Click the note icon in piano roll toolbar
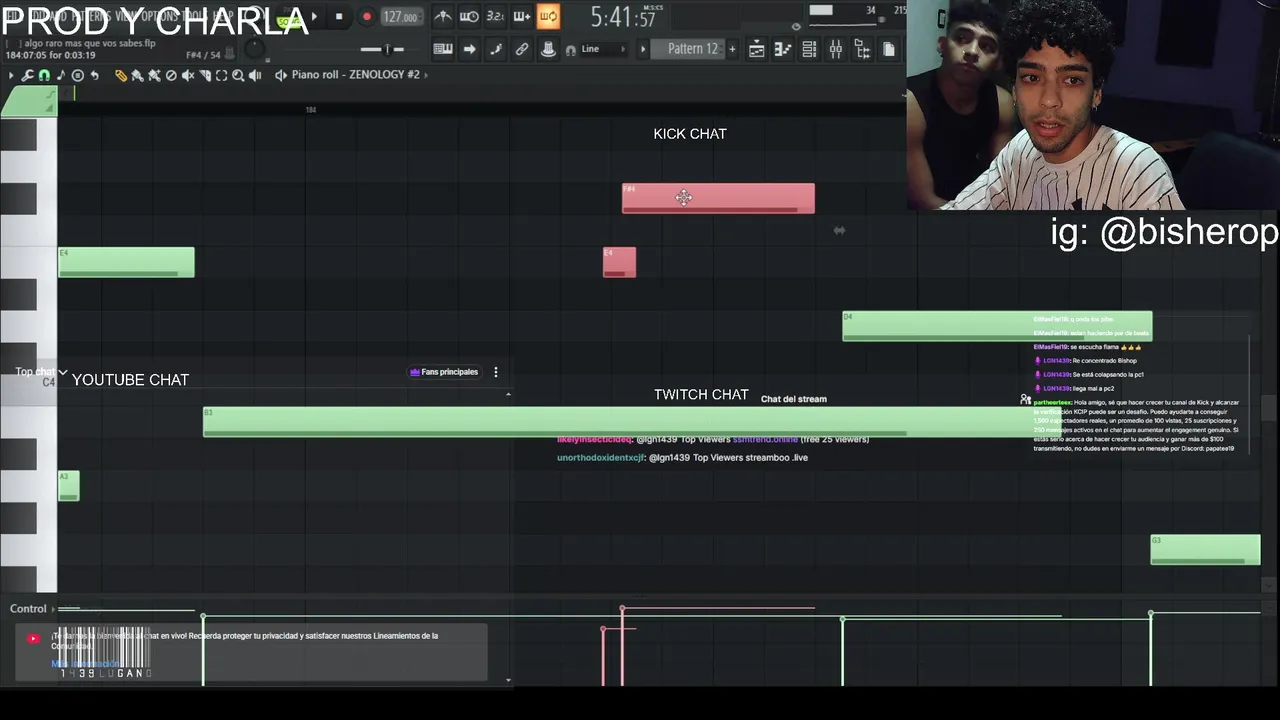1280x720 pixels. pyautogui.click(x=61, y=75)
